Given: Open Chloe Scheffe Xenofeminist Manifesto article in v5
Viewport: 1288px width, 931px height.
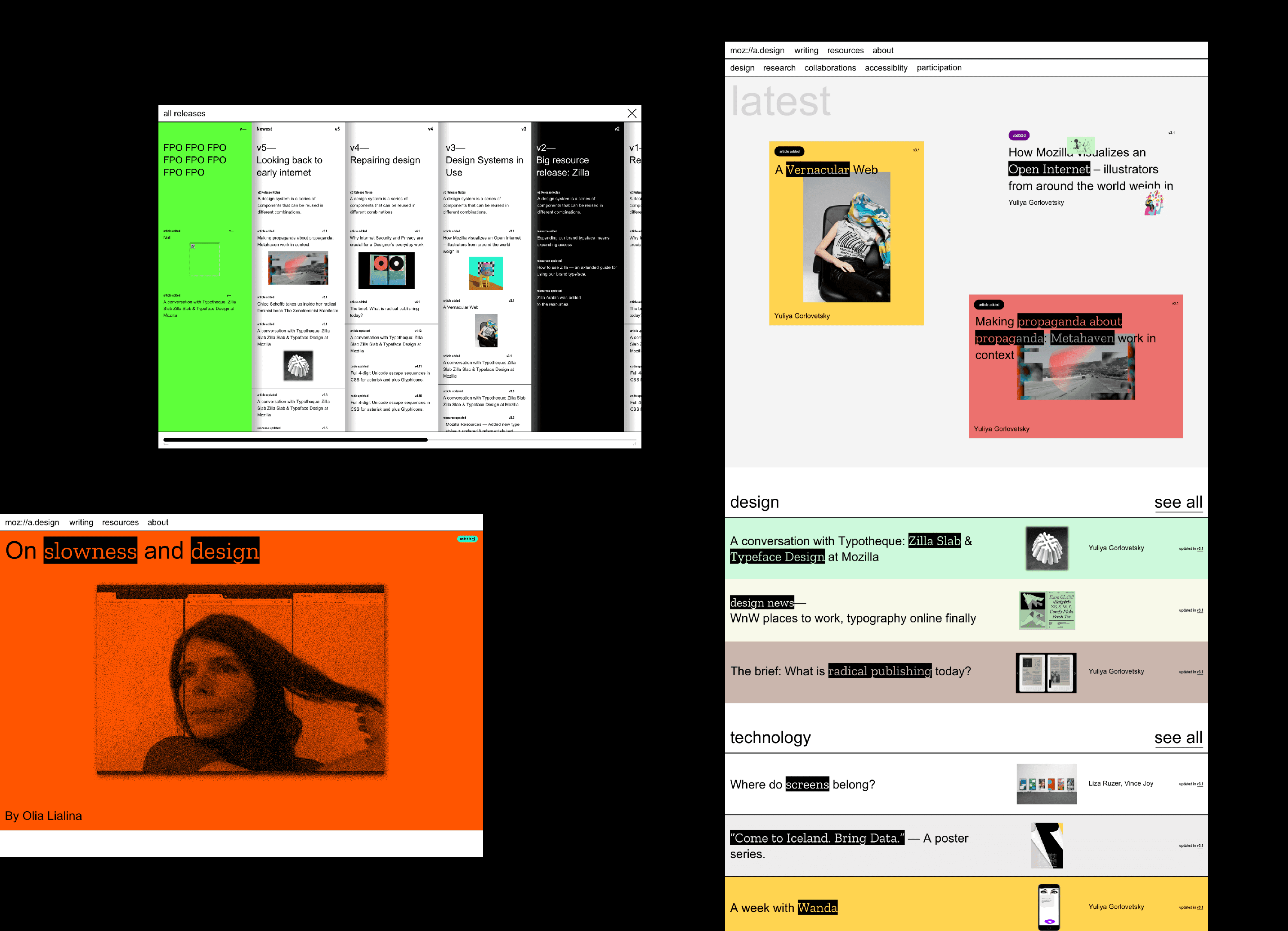Looking at the screenshot, I should [x=297, y=307].
